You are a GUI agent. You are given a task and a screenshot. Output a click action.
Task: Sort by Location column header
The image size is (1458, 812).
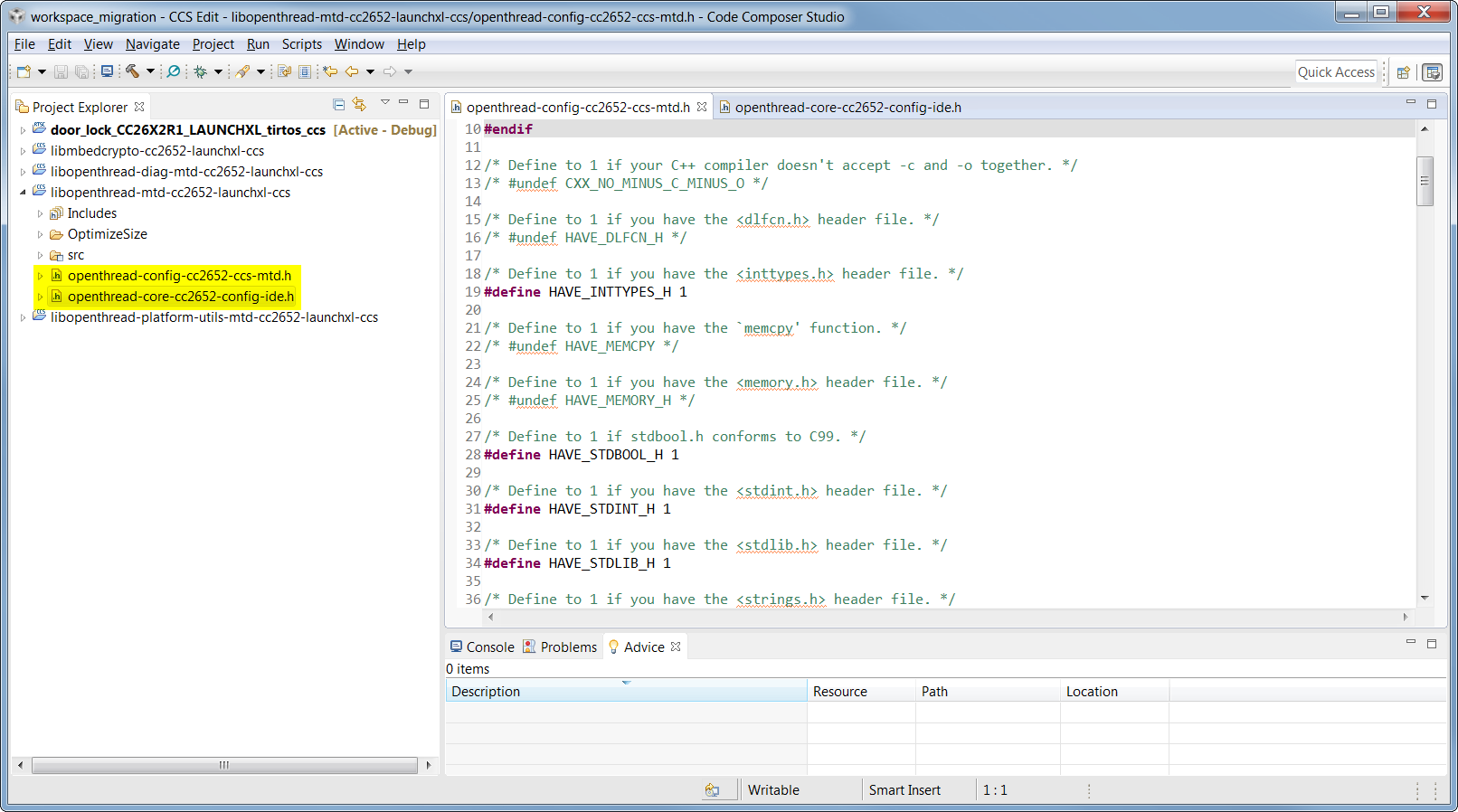pyautogui.click(x=1114, y=692)
